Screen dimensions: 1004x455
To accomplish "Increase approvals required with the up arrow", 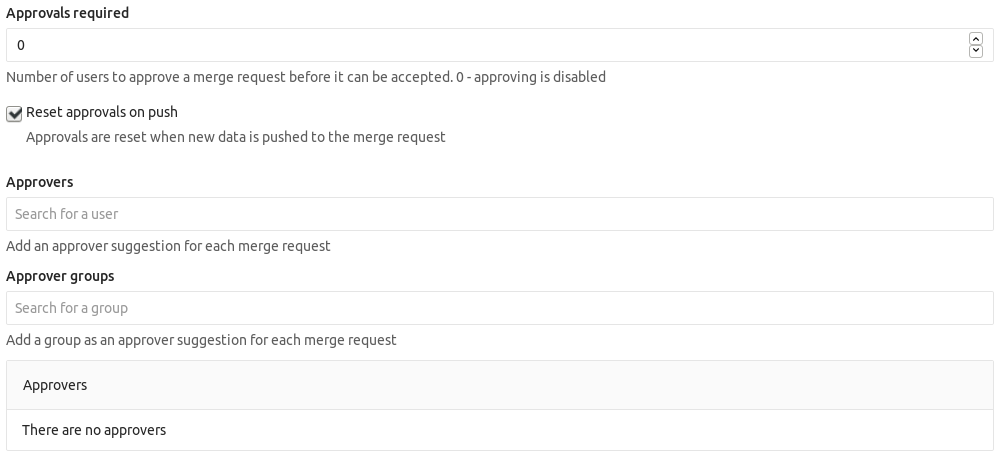I will click(975, 39).
